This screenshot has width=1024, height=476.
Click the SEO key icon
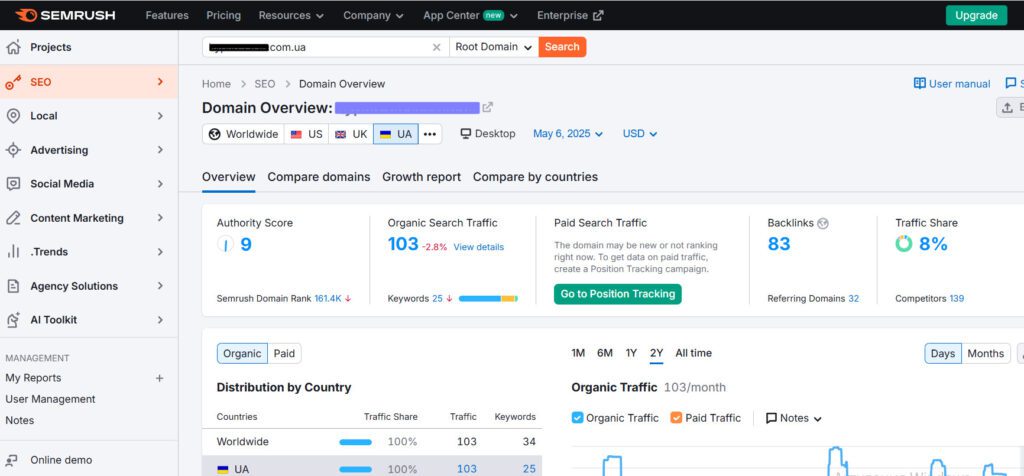[13, 82]
